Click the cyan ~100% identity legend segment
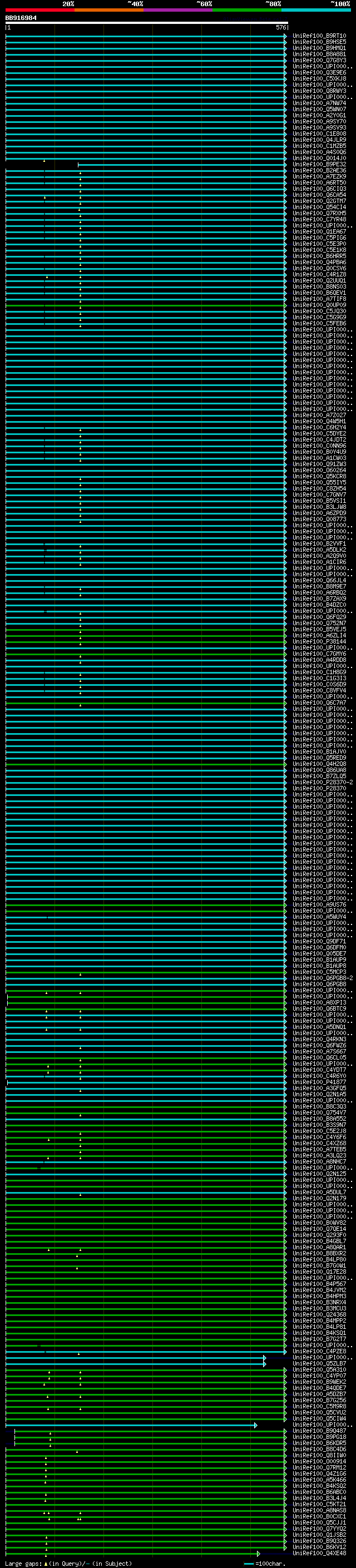356x1568 pixels. 317,10
